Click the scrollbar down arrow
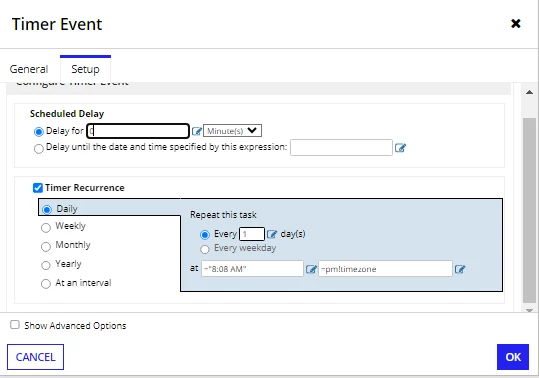 pos(529,310)
